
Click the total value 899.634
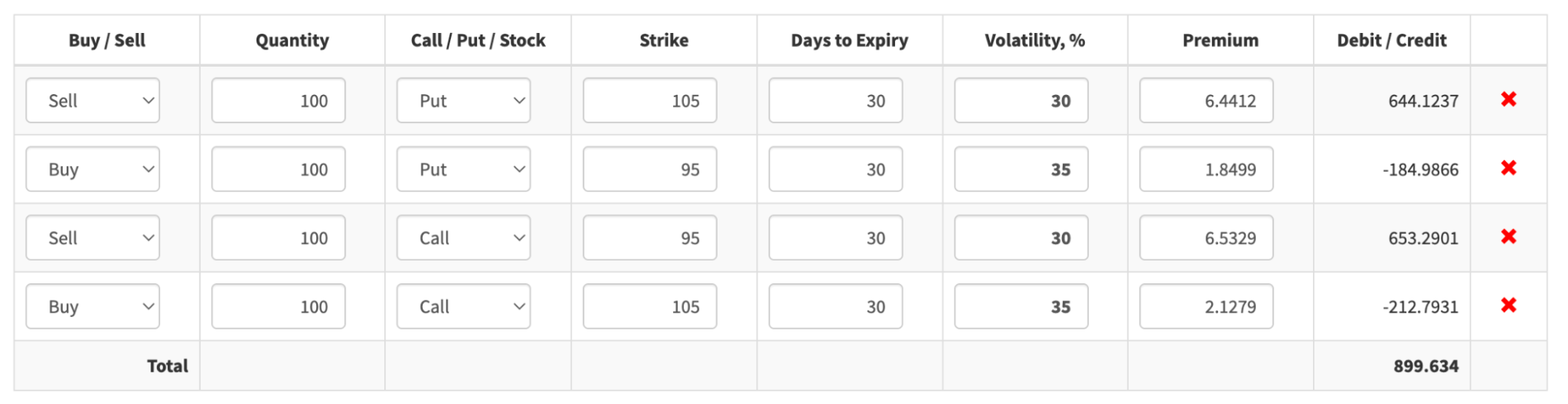coord(1425,366)
